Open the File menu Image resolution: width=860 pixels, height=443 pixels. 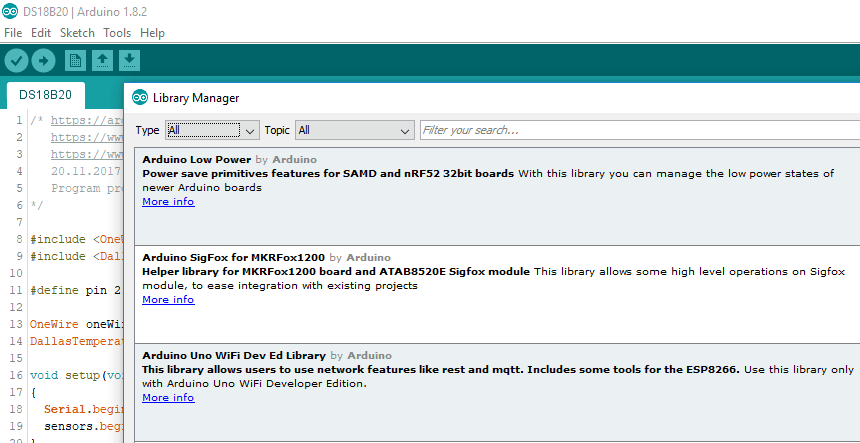(13, 33)
